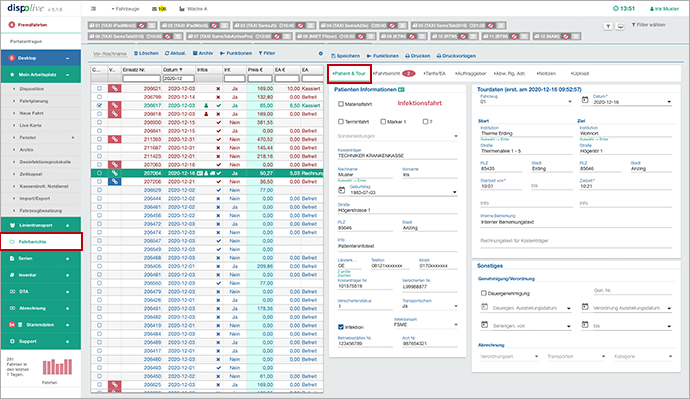Open Neue Fahrt in the sidebar
Screen dimensions: 690x399
(31, 113)
